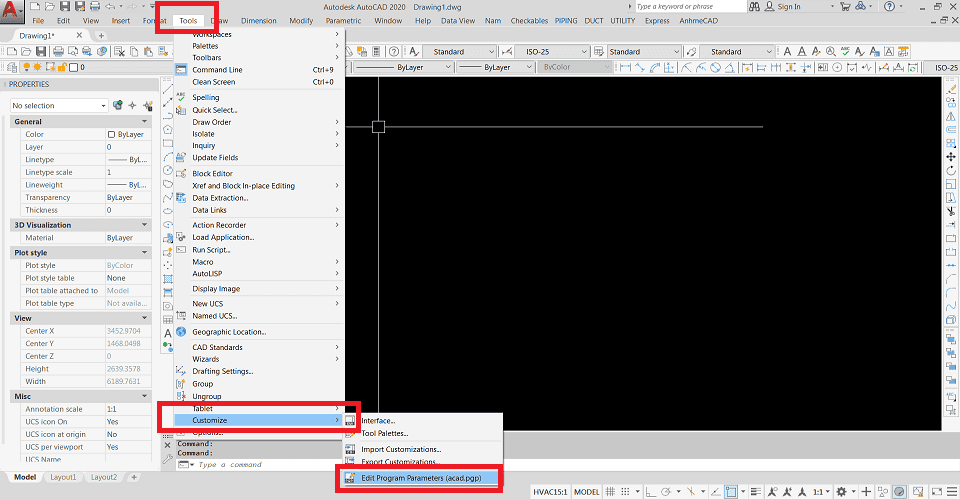Add a new drawing tab with plus button
The image size is (960, 500).
click(102, 35)
